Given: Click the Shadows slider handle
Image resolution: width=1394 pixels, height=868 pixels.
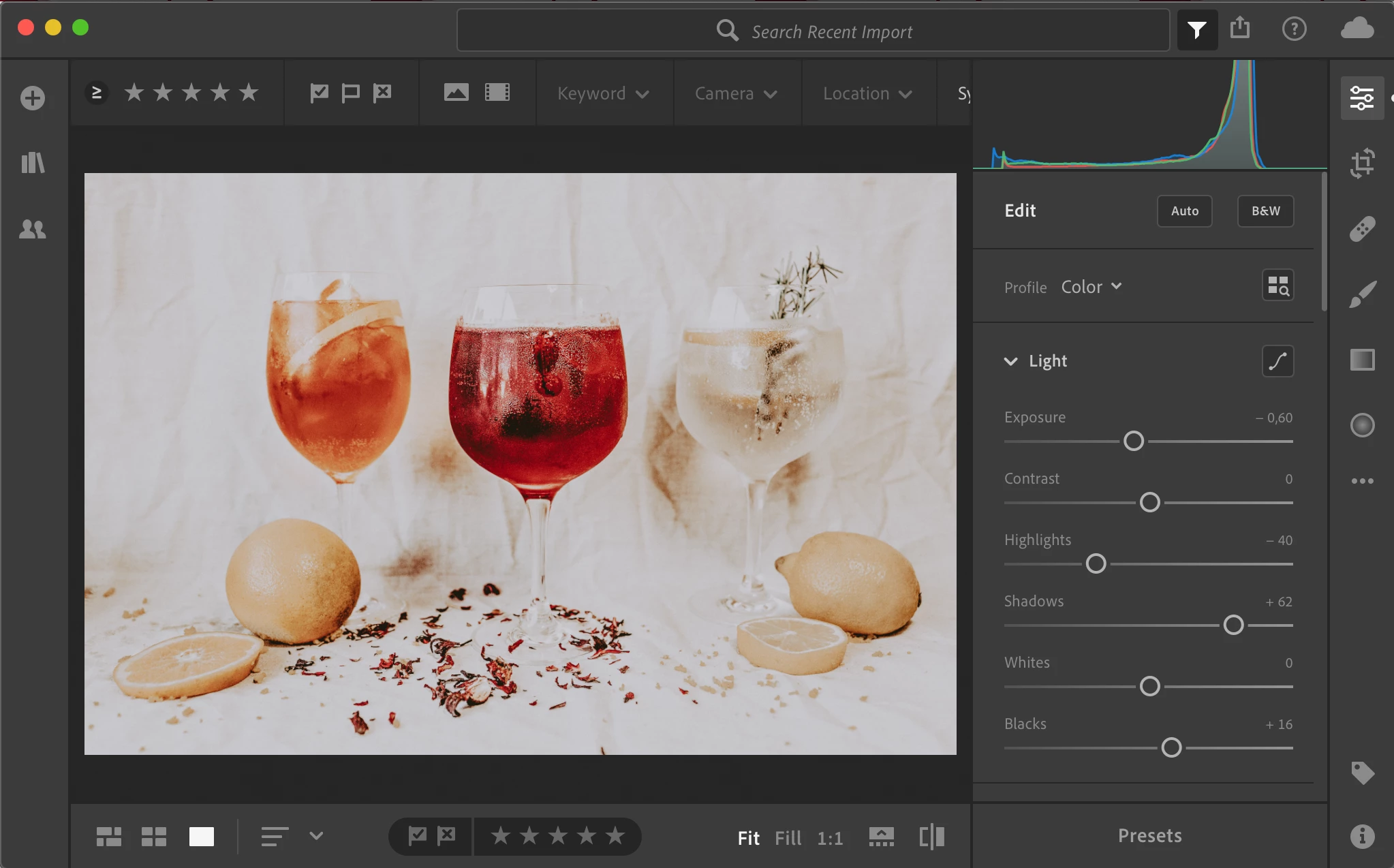Looking at the screenshot, I should click(x=1233, y=625).
